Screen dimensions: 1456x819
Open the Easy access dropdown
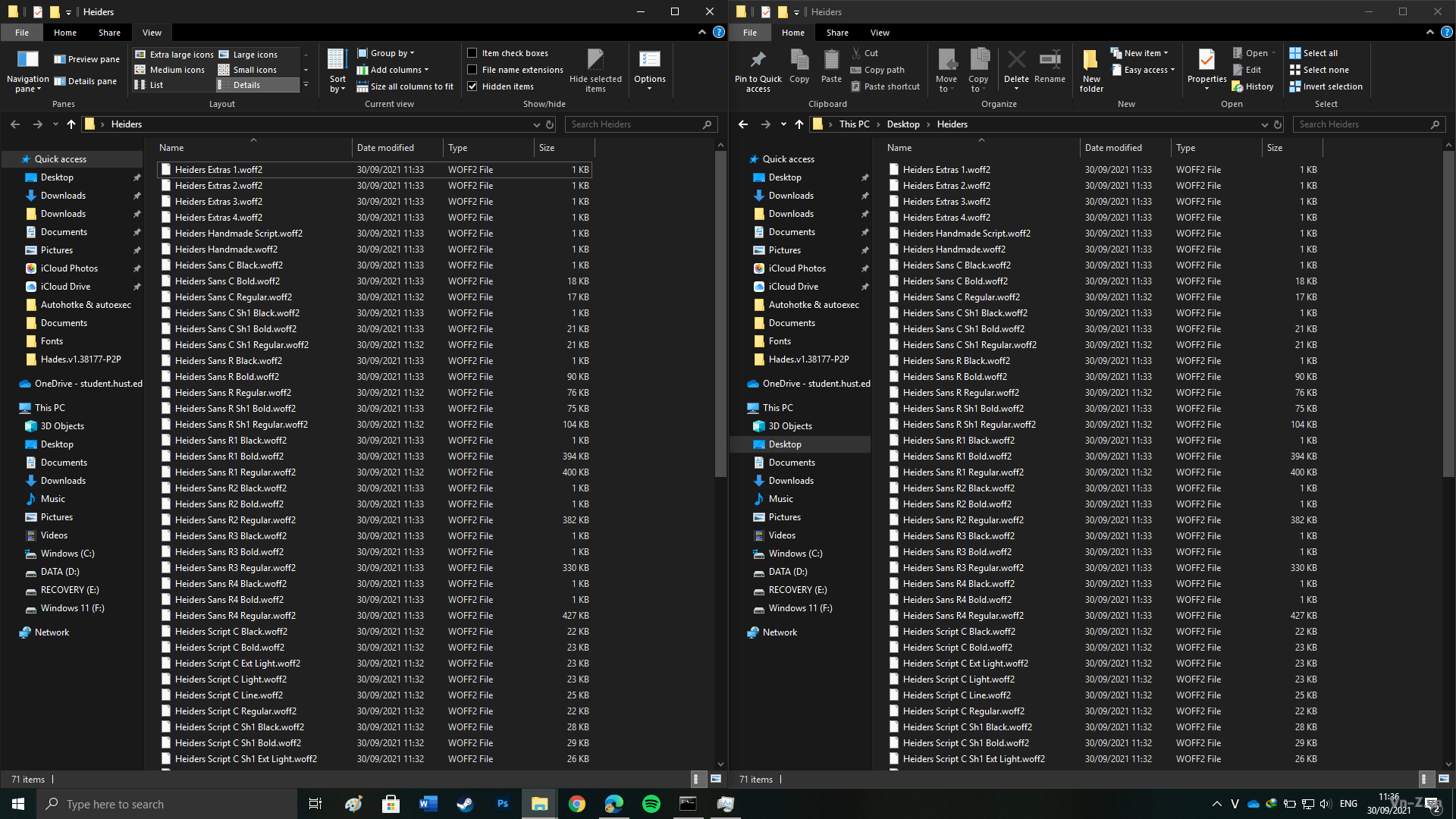pyautogui.click(x=1143, y=70)
